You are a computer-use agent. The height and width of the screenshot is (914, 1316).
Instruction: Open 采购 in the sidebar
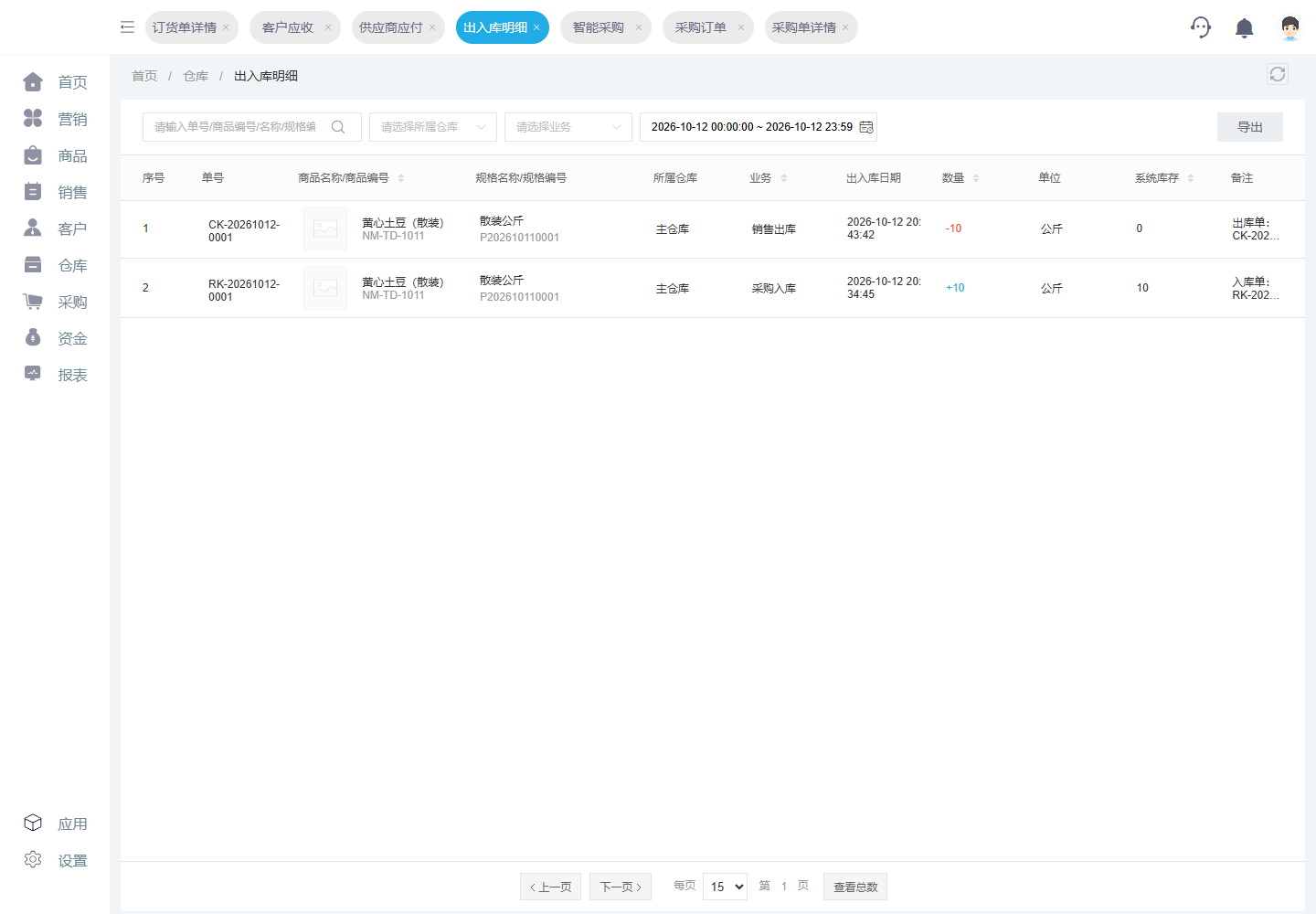55,302
